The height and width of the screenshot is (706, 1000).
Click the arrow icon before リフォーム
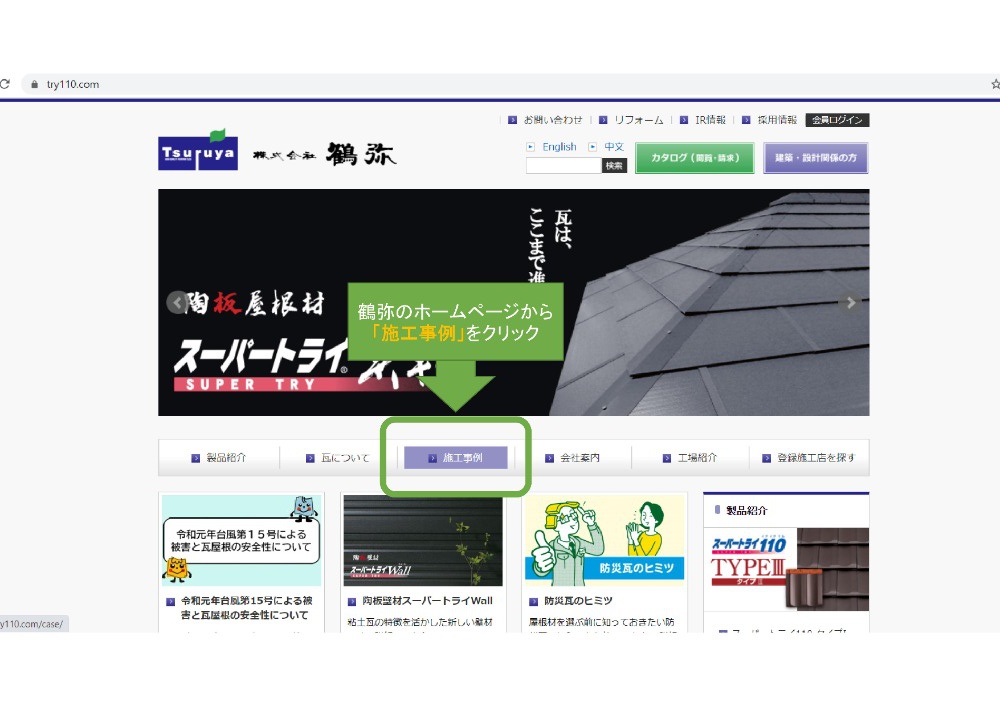[603, 120]
